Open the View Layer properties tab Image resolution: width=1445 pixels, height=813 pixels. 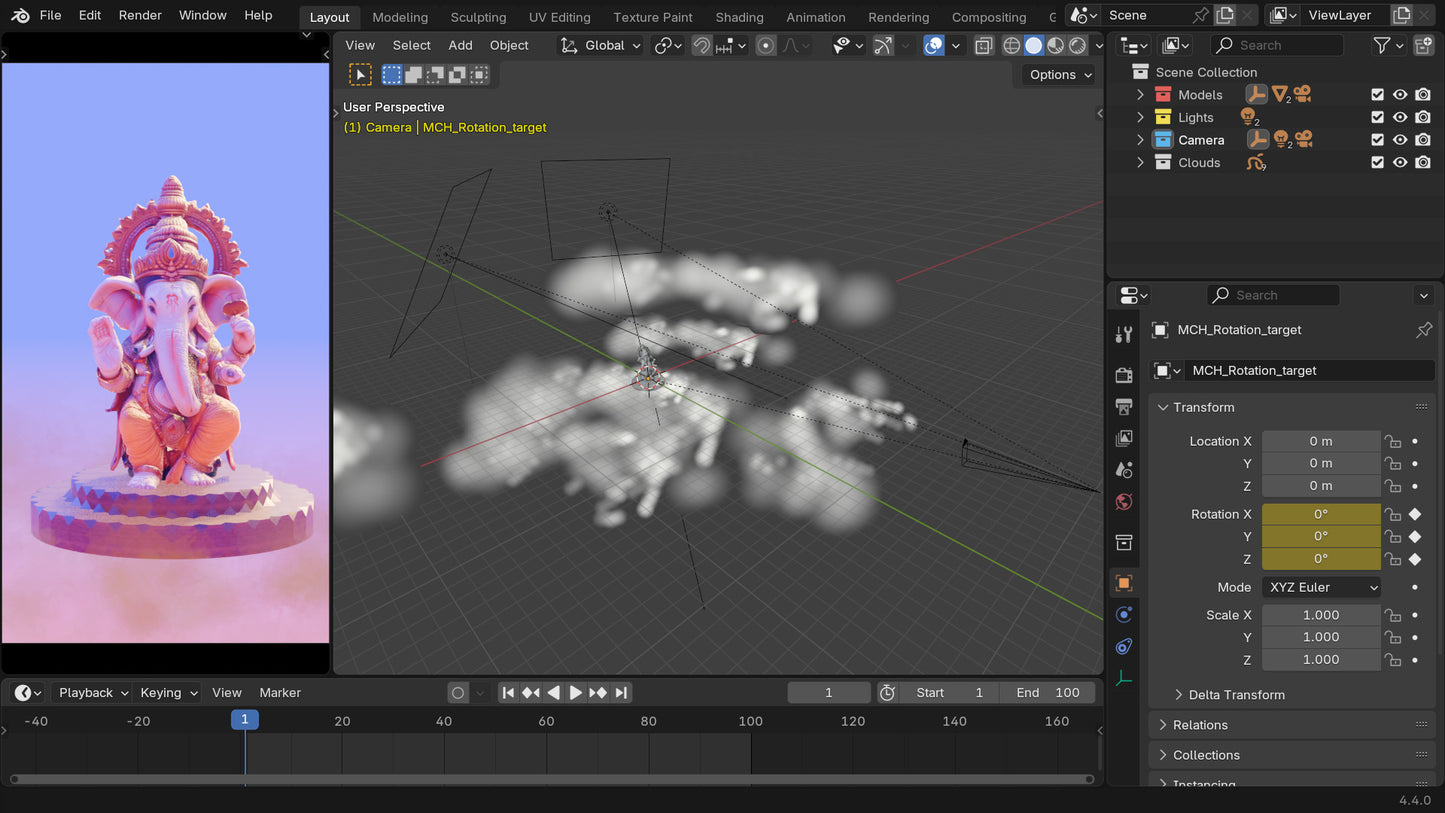click(1124, 438)
